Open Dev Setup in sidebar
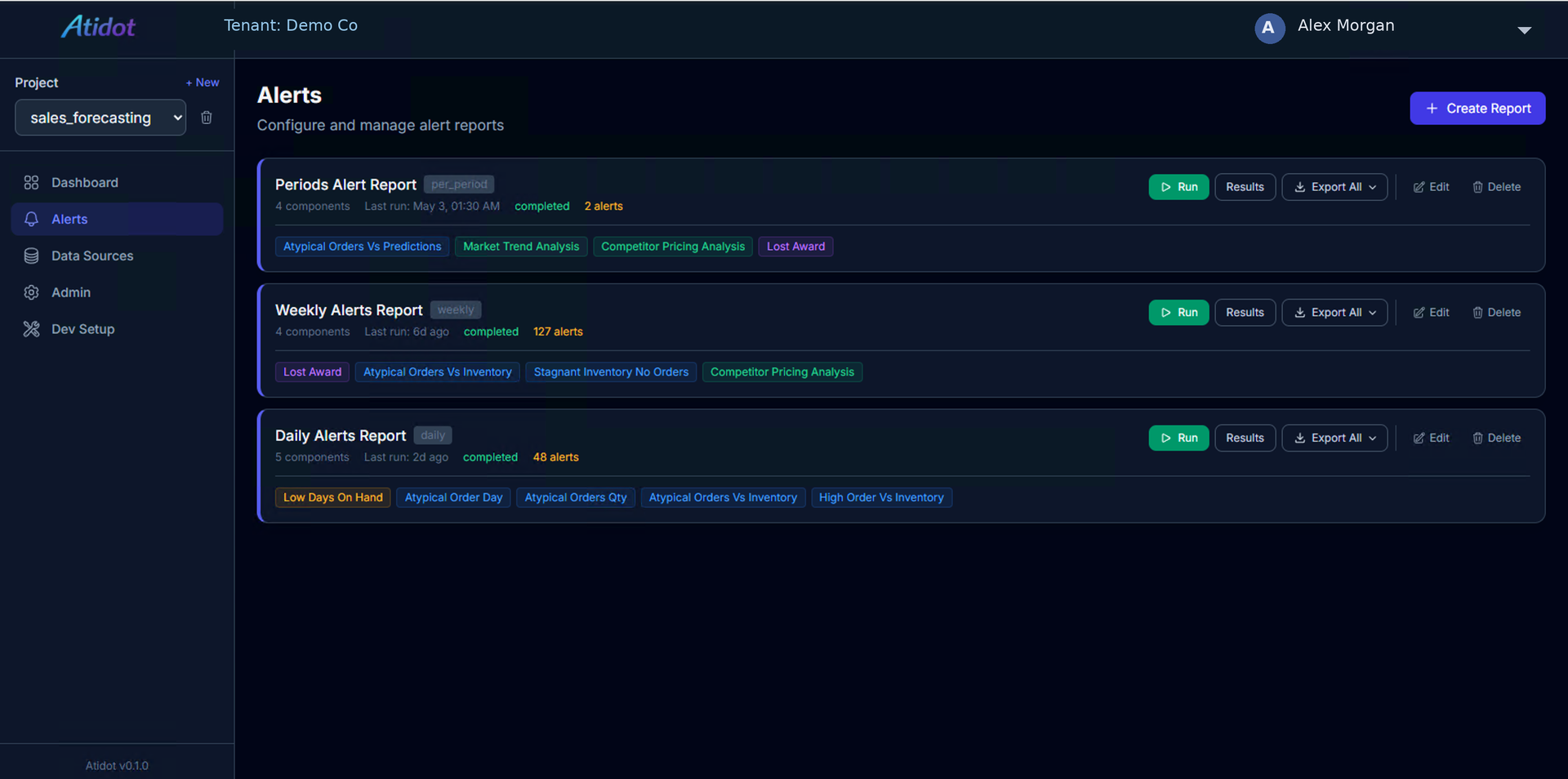 pyautogui.click(x=117, y=329)
